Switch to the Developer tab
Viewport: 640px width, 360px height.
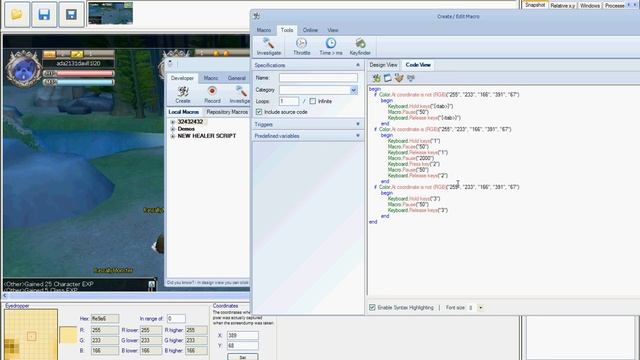[182, 78]
